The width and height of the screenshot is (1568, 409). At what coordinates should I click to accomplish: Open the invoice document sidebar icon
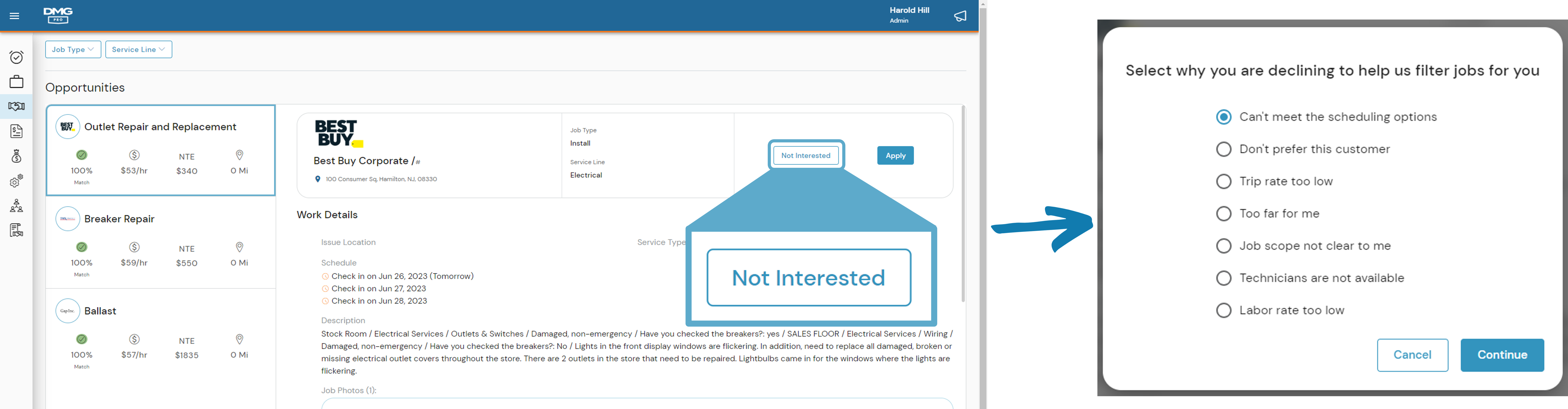(x=16, y=131)
